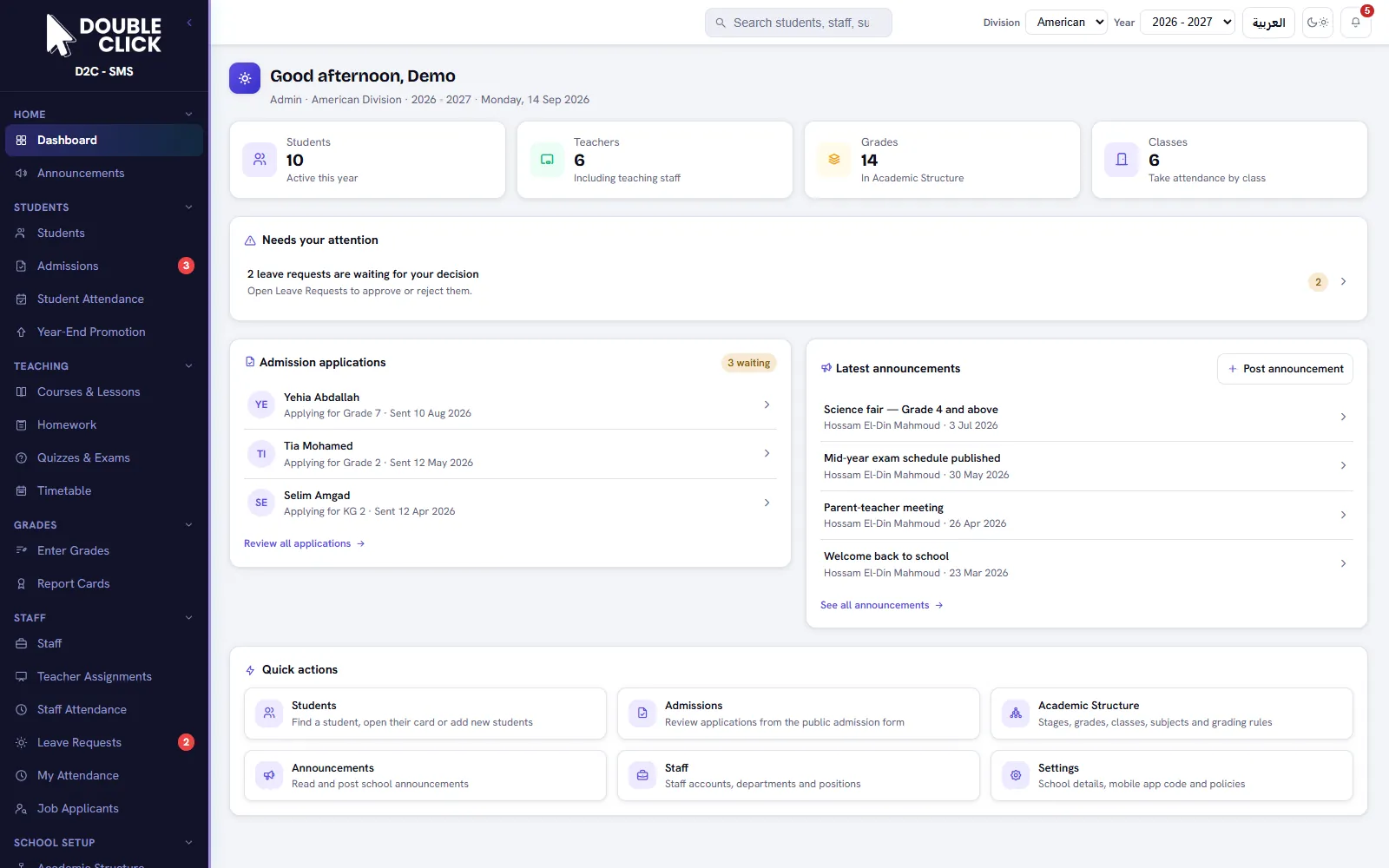
Task: Collapse the GRADES sidebar section
Action: tap(188, 524)
